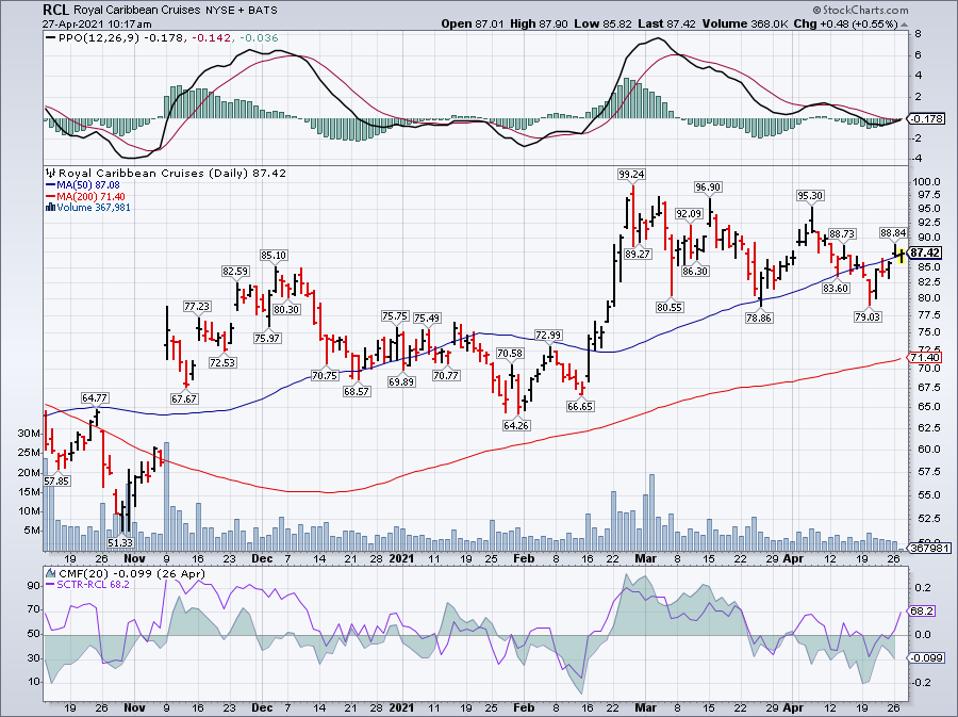Click the 80.55 low price label
Viewport: 958px width, 717px height.
click(670, 307)
